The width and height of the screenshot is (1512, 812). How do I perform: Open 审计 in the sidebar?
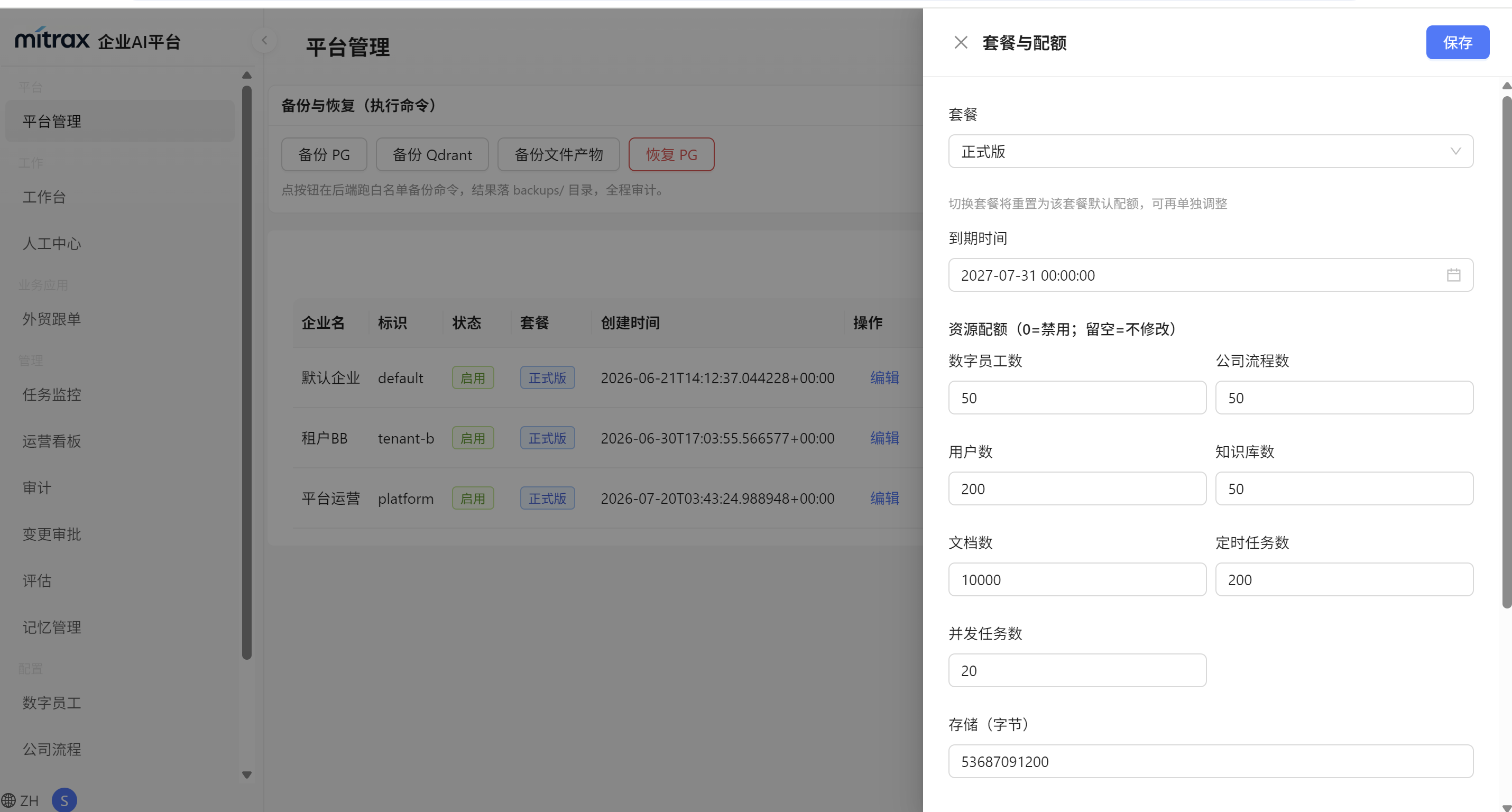(x=119, y=487)
